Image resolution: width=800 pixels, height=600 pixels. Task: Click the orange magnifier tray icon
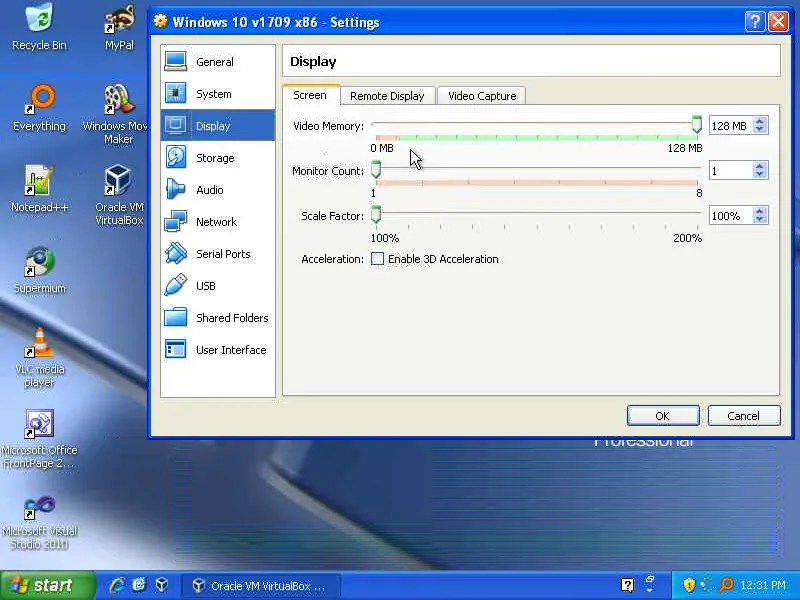point(726,585)
